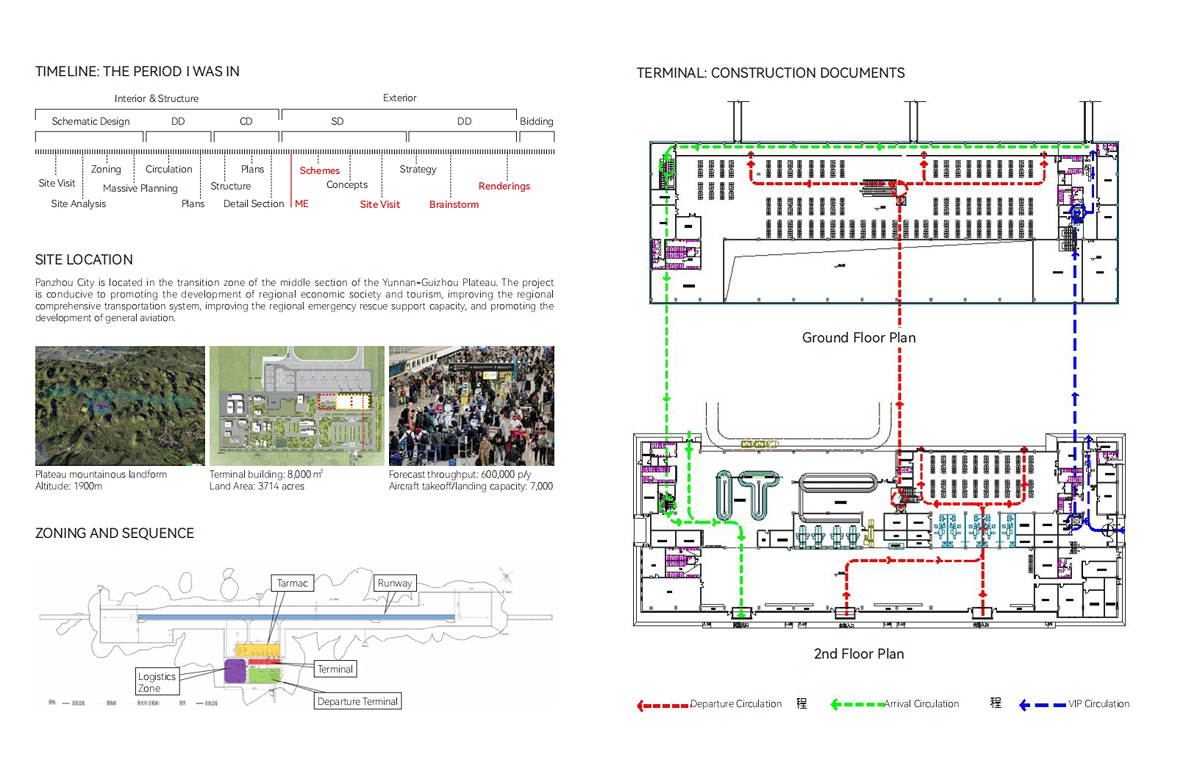Click the purple Logistics Zone block
Viewport: 1200px width, 776px height.
[235, 671]
